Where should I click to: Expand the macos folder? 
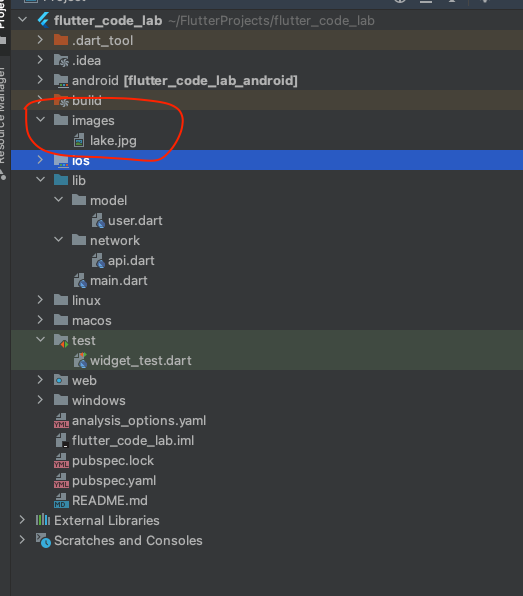click(x=40, y=320)
